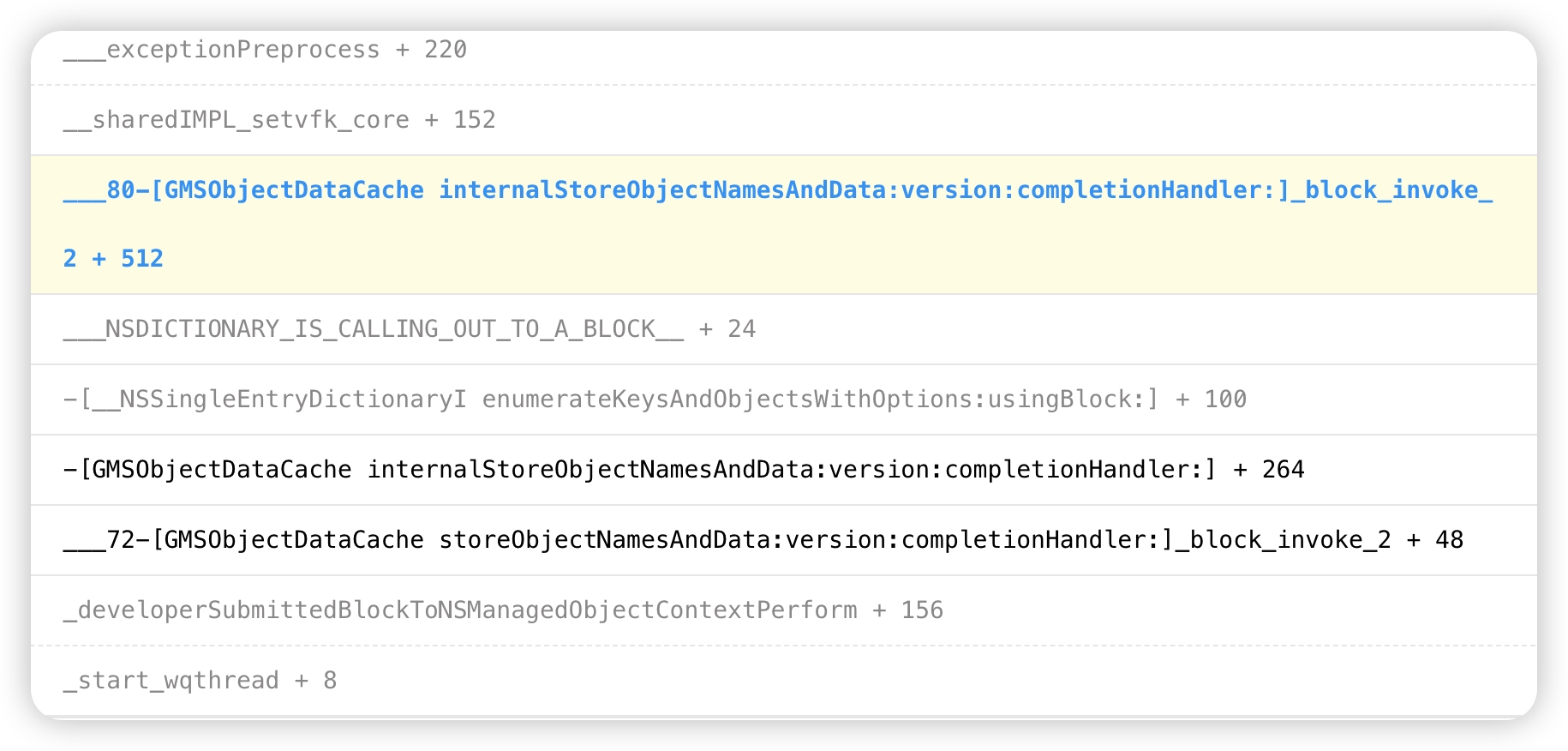This screenshot has width=1568, height=751.
Task: Click offset 156 on NSManagedObjectContextPerform frame
Action: [922, 610]
